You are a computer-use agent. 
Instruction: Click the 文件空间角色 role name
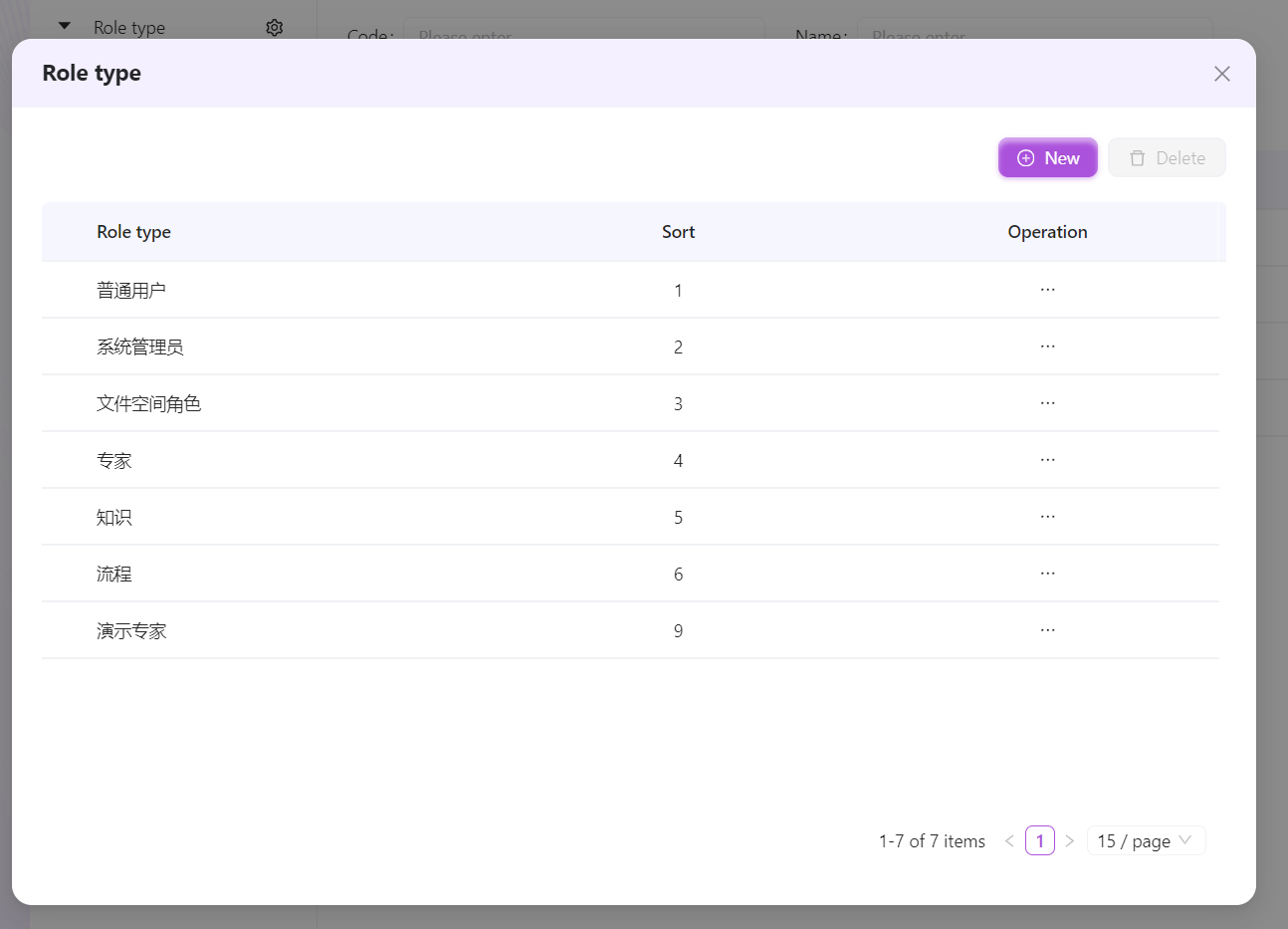click(148, 404)
